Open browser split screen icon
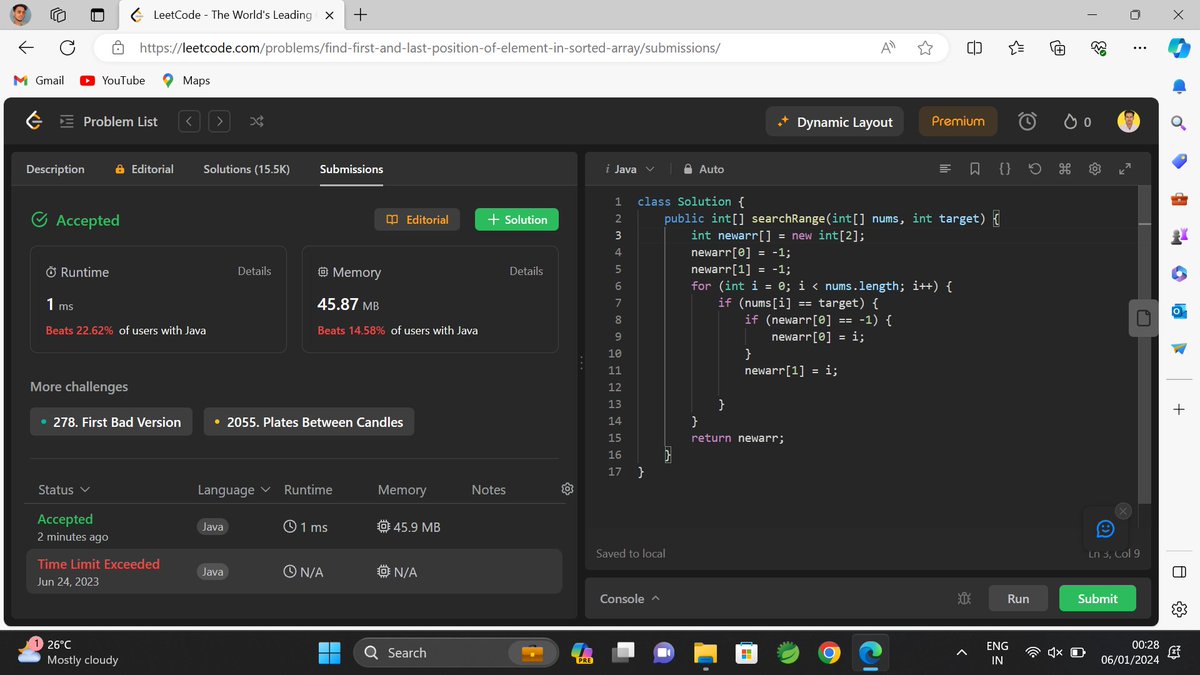Image resolution: width=1200 pixels, height=675 pixels. 975,47
